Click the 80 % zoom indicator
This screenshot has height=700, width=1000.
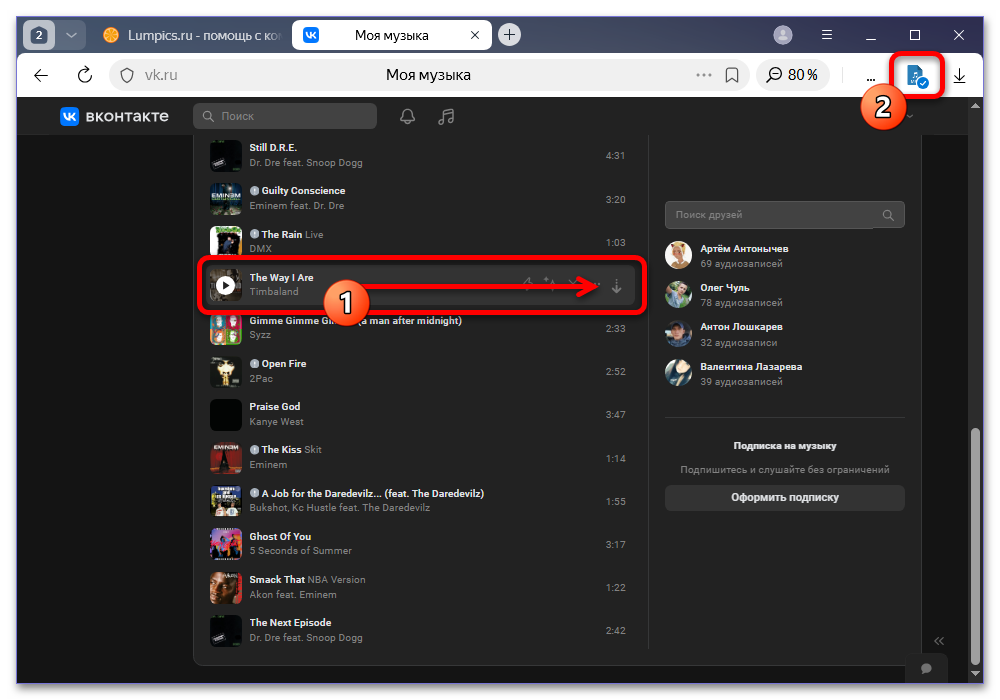point(792,75)
